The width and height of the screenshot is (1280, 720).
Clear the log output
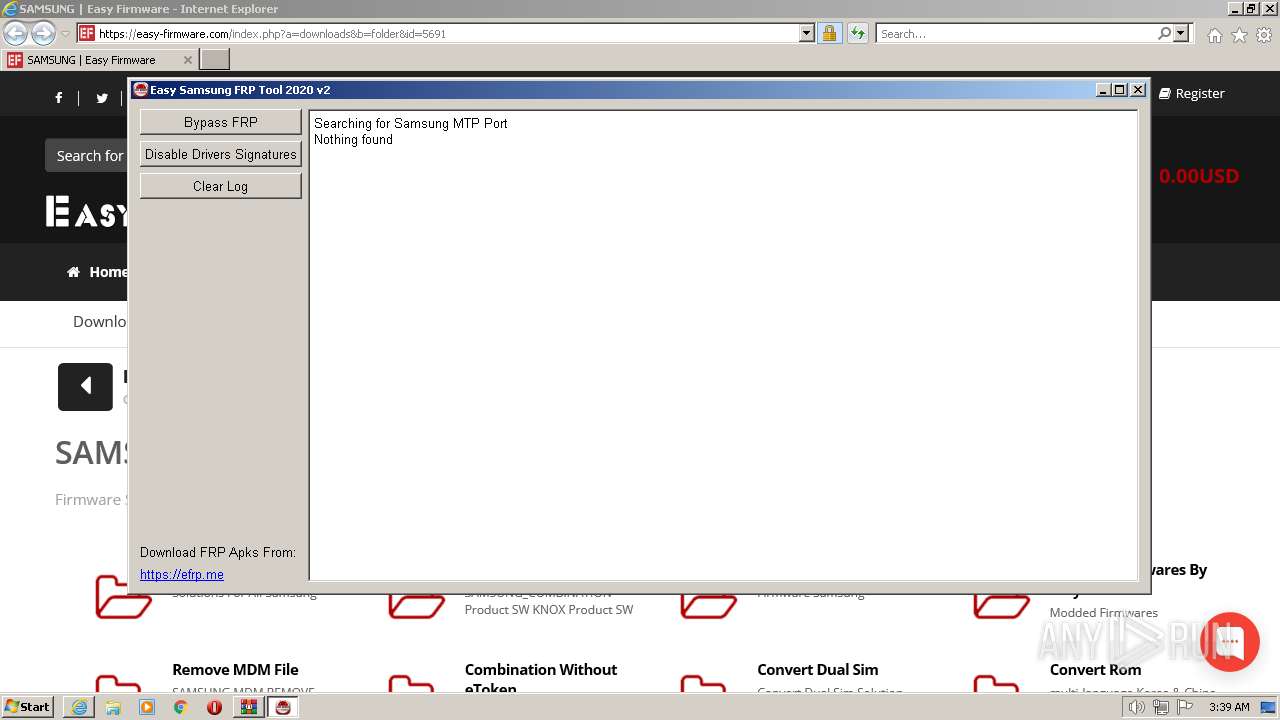pos(221,186)
